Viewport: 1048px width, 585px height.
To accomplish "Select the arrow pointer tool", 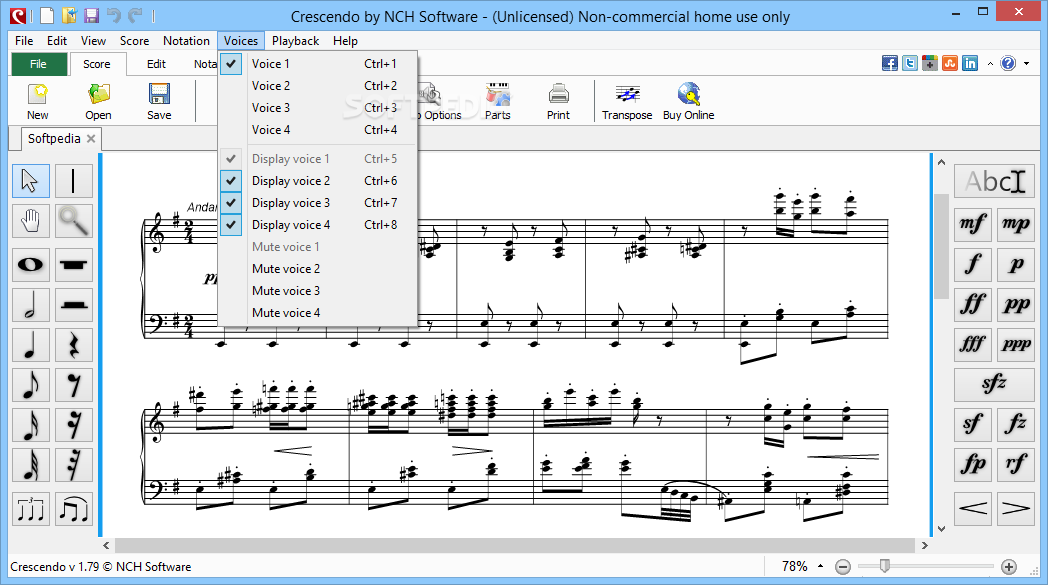I will coord(31,181).
